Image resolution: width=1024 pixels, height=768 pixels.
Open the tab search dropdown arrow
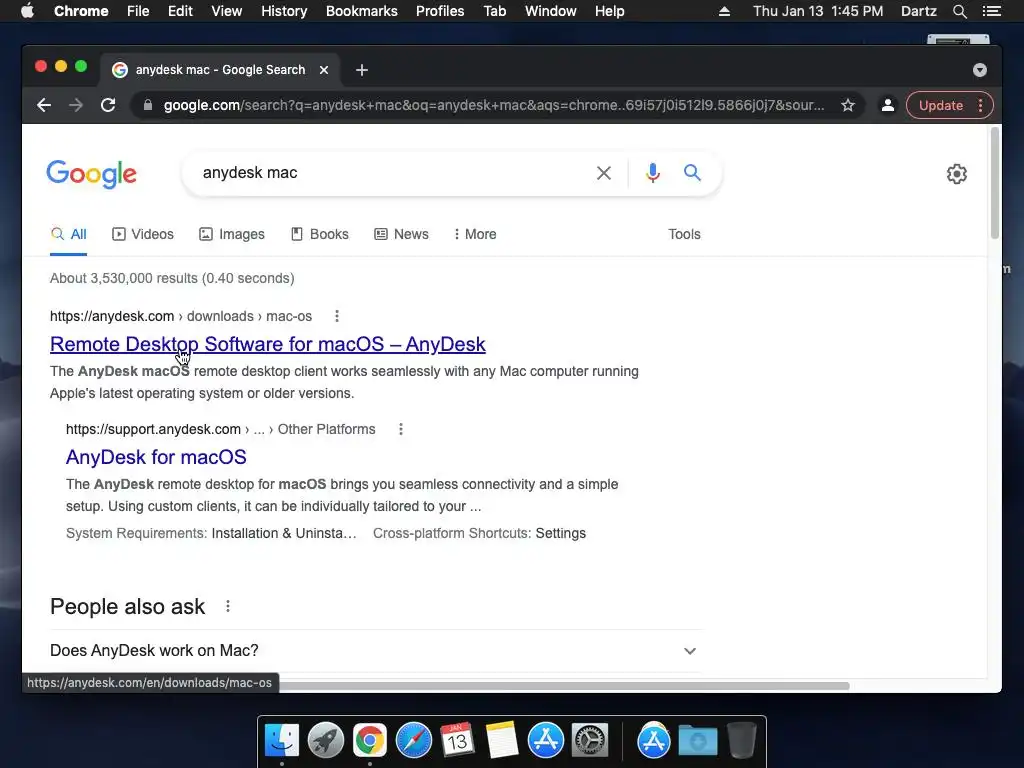(x=980, y=70)
